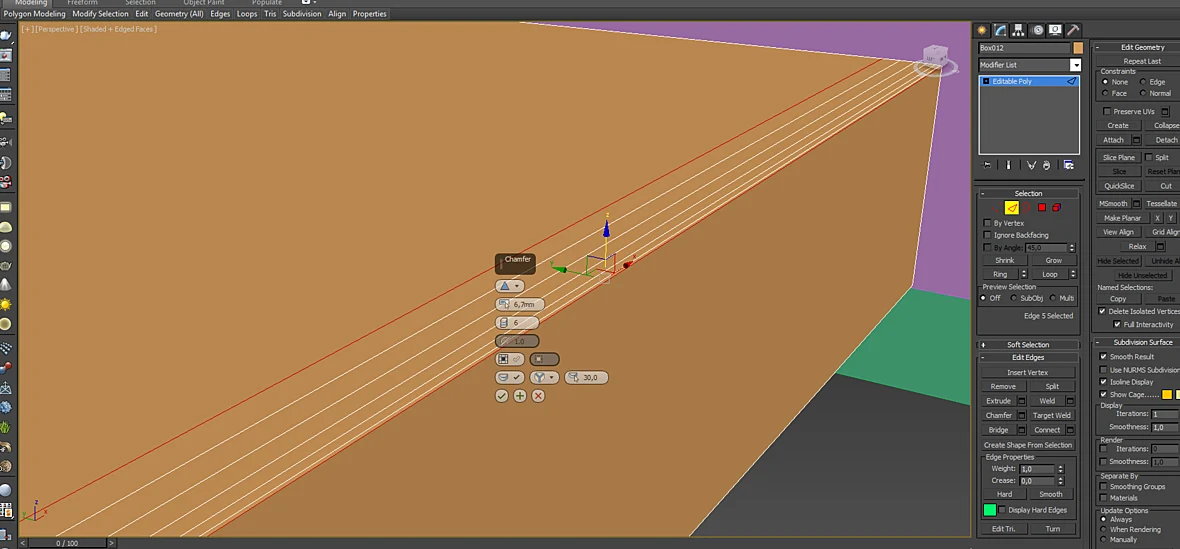This screenshot has height=549, width=1180.
Task: Select SubObj preview selection radio
Action: point(1014,299)
